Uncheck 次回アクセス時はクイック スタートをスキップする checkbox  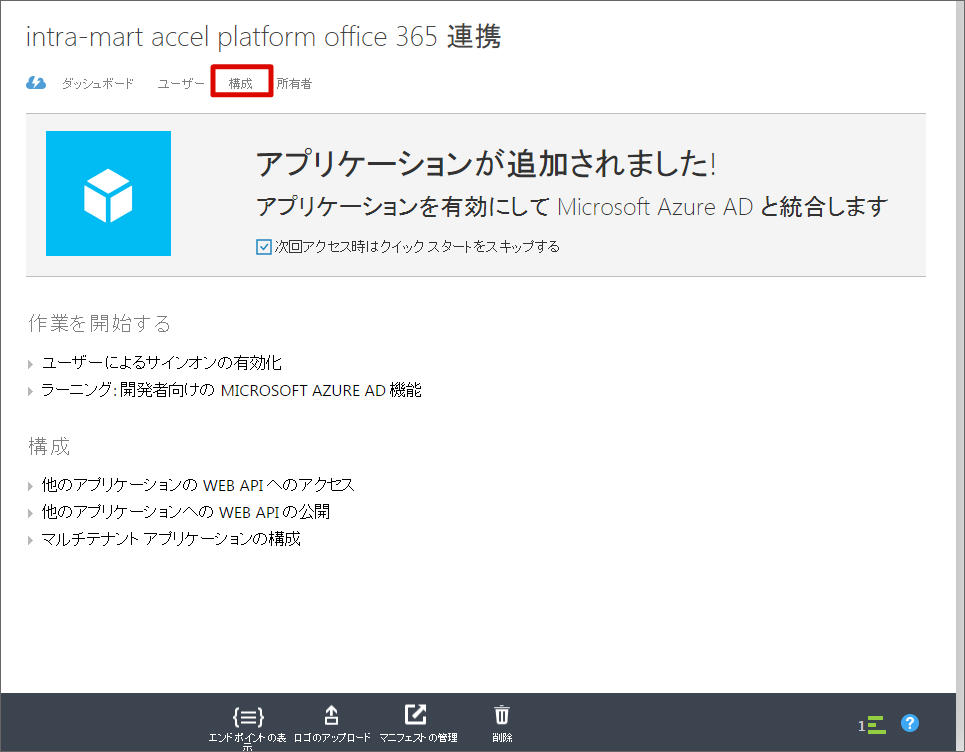pyautogui.click(x=263, y=247)
